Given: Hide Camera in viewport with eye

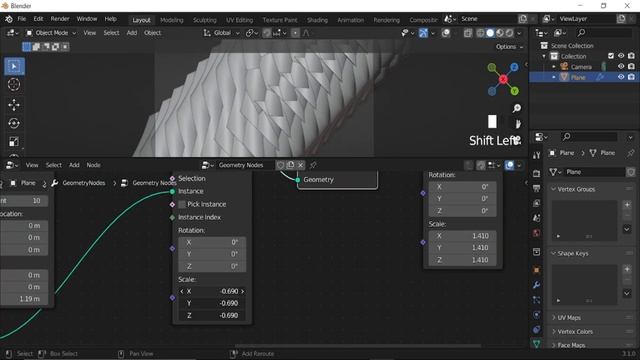Looking at the screenshot, I should tap(621, 67).
